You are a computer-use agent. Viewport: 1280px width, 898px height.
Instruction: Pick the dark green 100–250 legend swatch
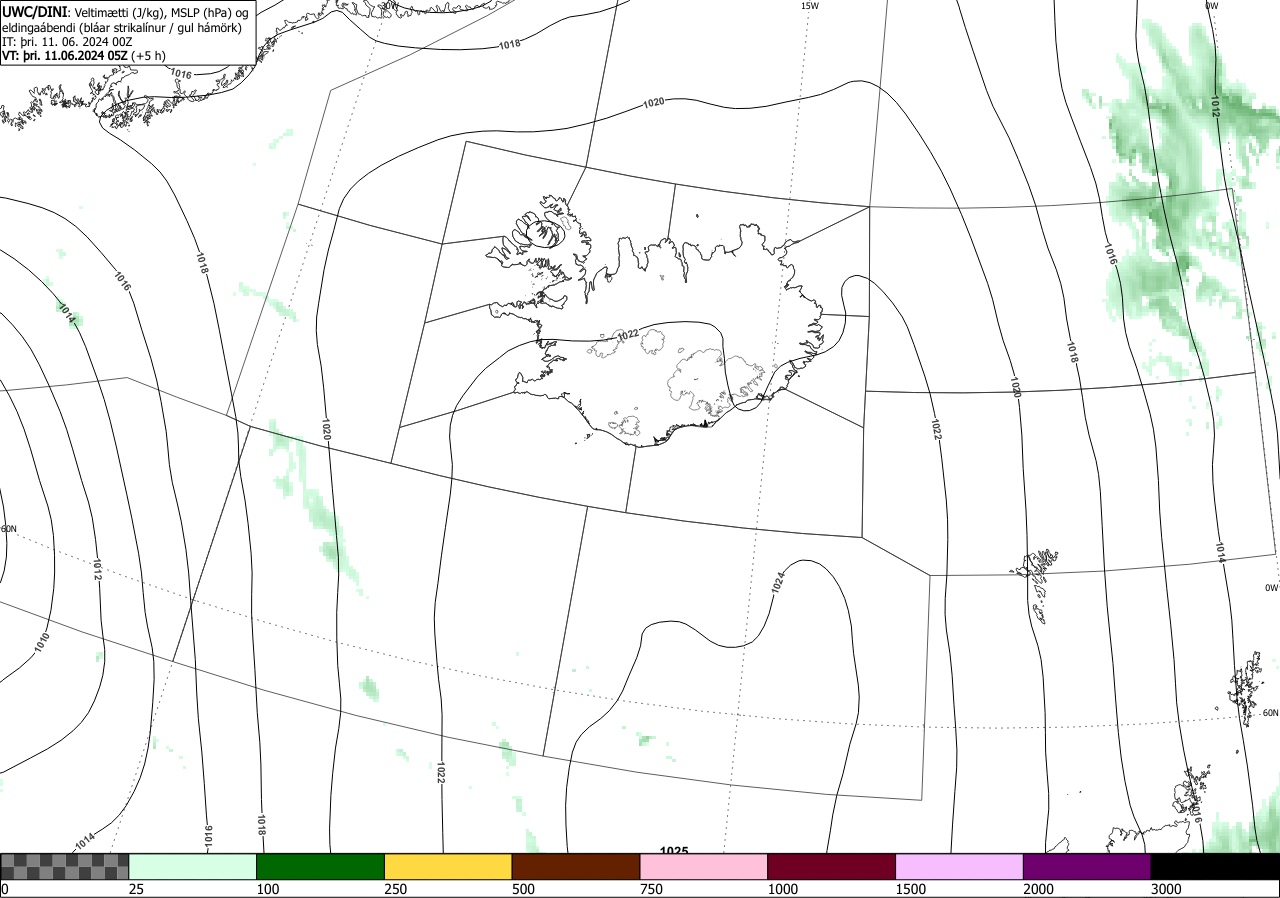click(x=321, y=866)
